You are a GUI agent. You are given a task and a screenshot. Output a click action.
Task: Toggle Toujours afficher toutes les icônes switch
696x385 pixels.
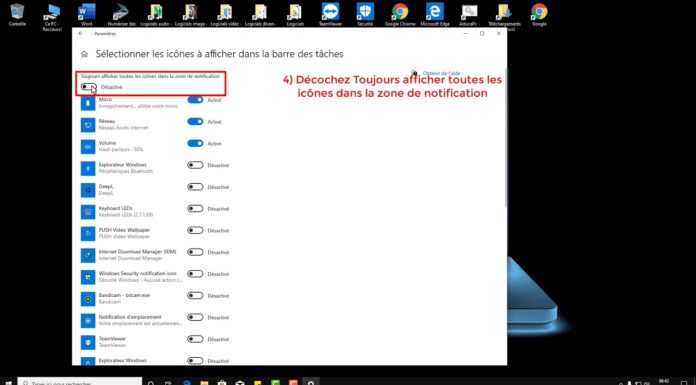click(89, 87)
